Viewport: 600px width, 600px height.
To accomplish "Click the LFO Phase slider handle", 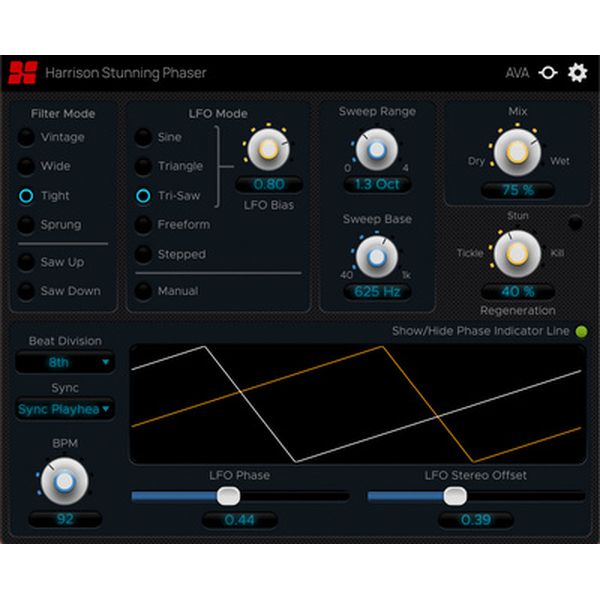I will (x=229, y=495).
